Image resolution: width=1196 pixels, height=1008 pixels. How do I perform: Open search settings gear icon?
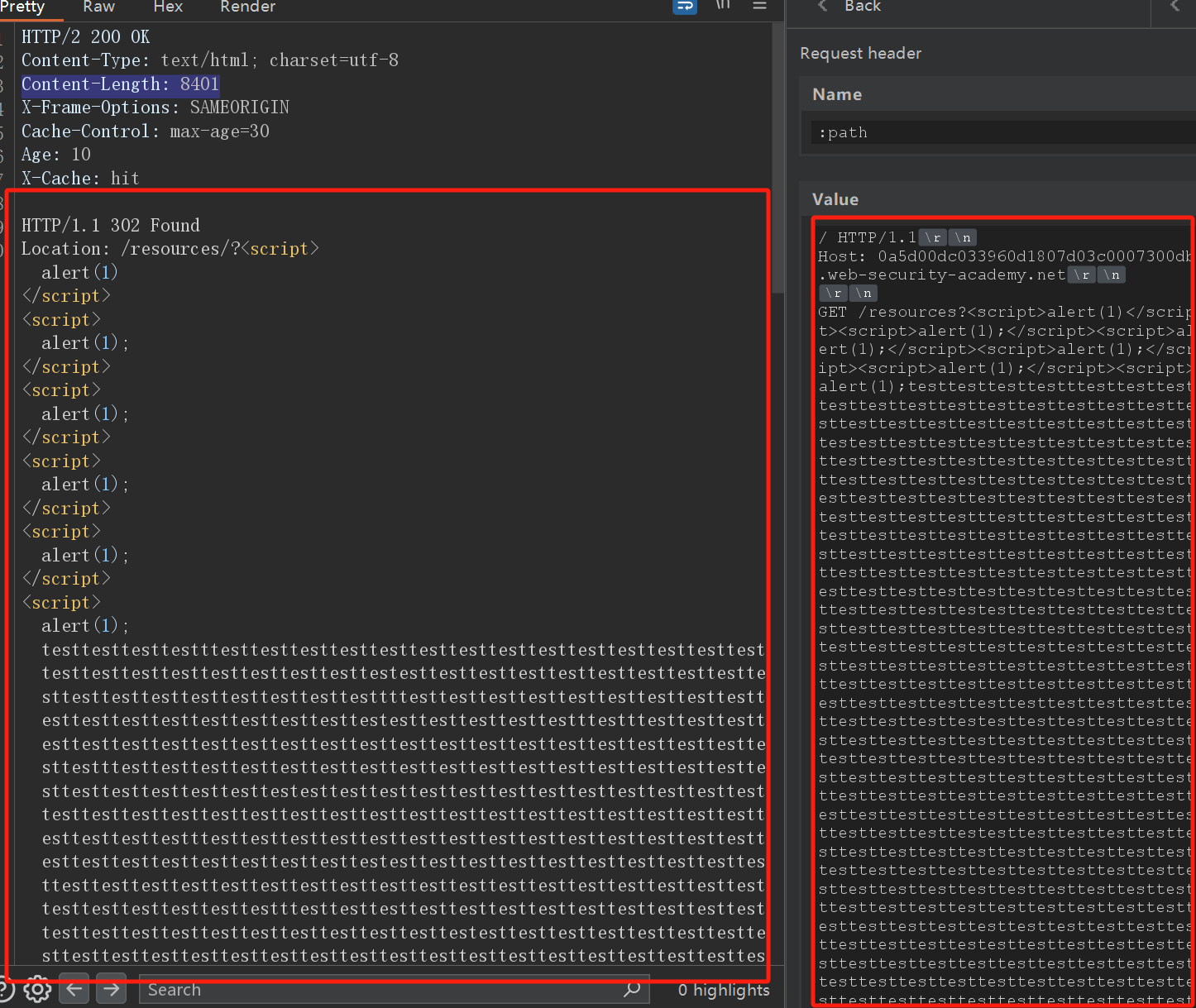pyautogui.click(x=37, y=989)
